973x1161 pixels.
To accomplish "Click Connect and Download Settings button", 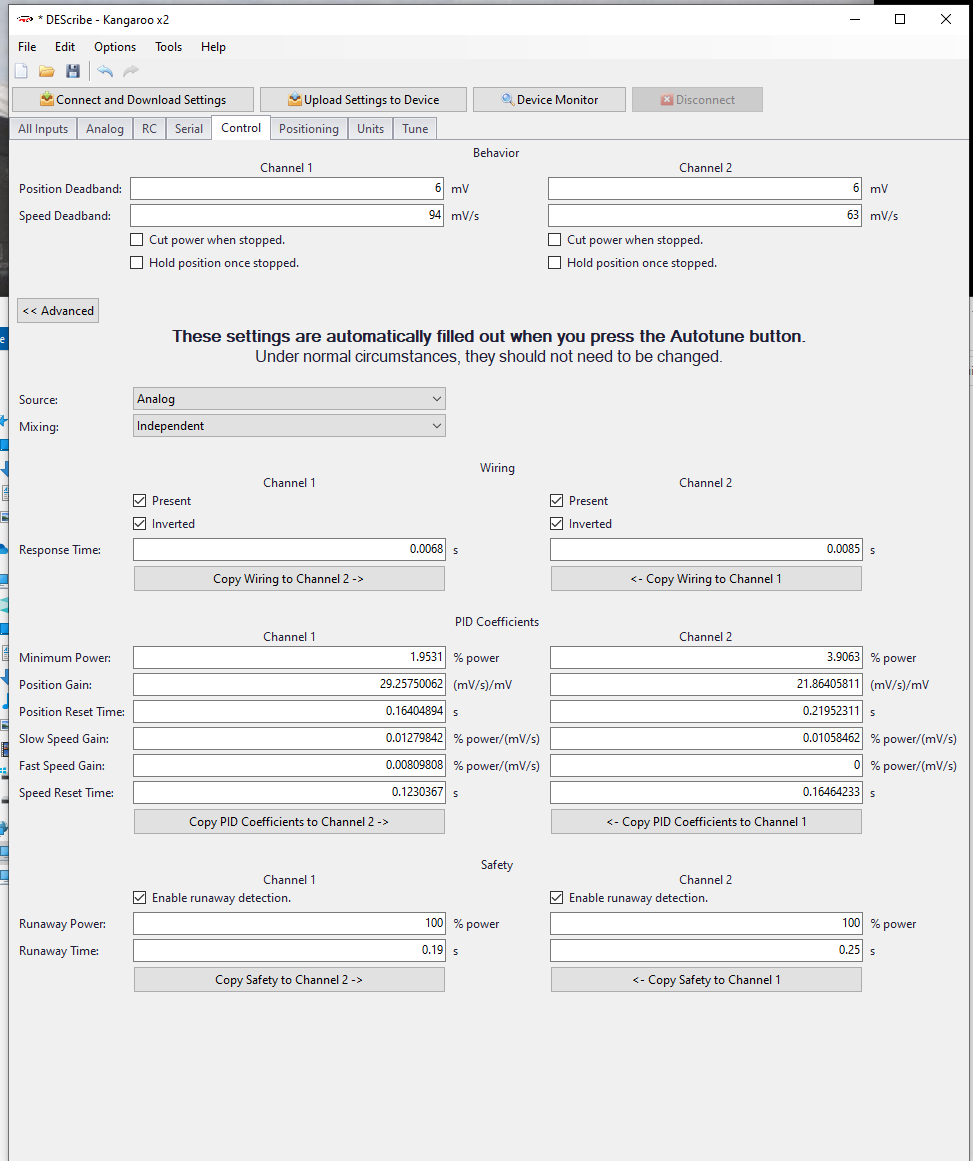I will (133, 99).
